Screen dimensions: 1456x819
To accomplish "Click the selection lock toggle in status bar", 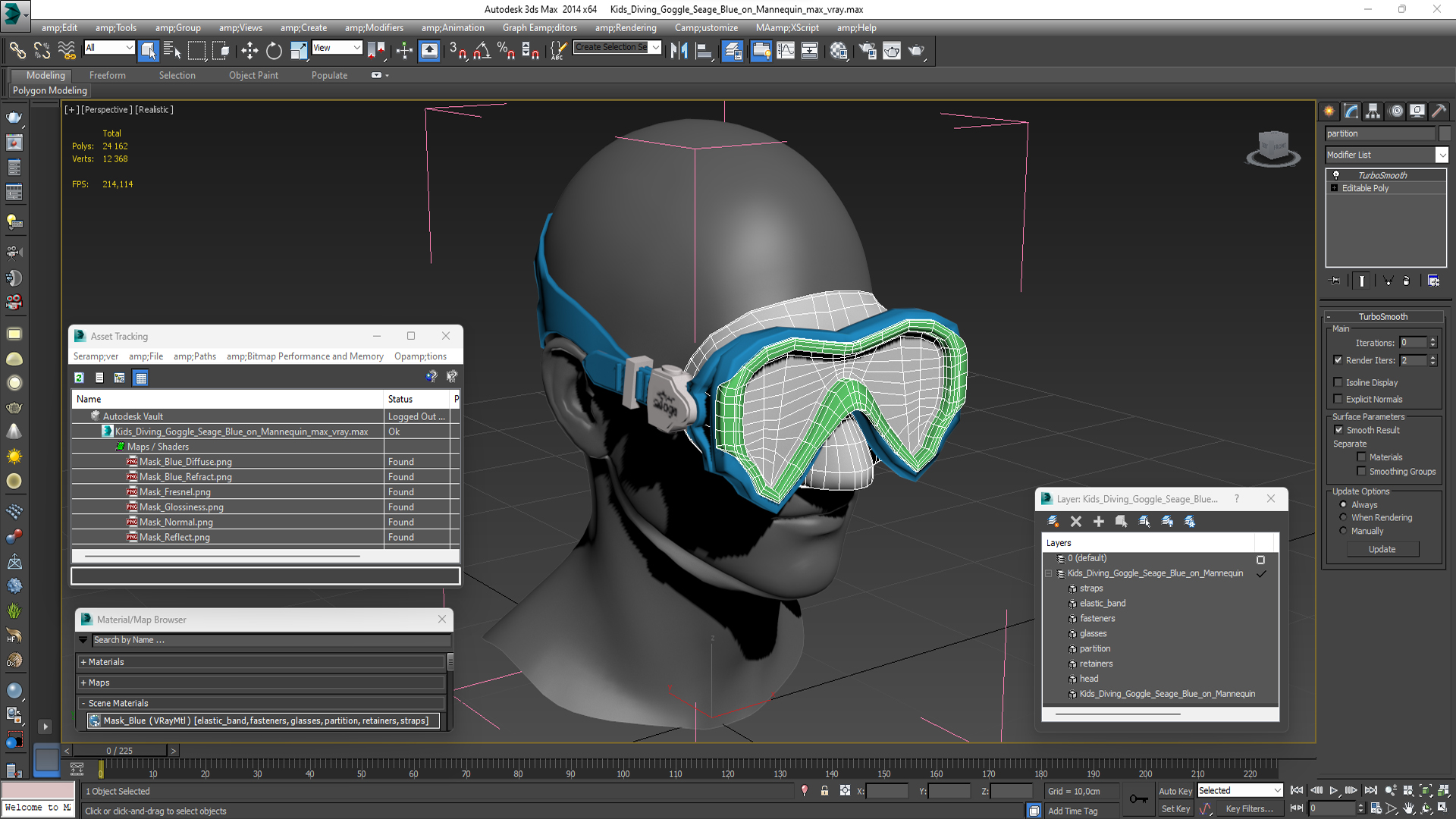I will [x=824, y=790].
